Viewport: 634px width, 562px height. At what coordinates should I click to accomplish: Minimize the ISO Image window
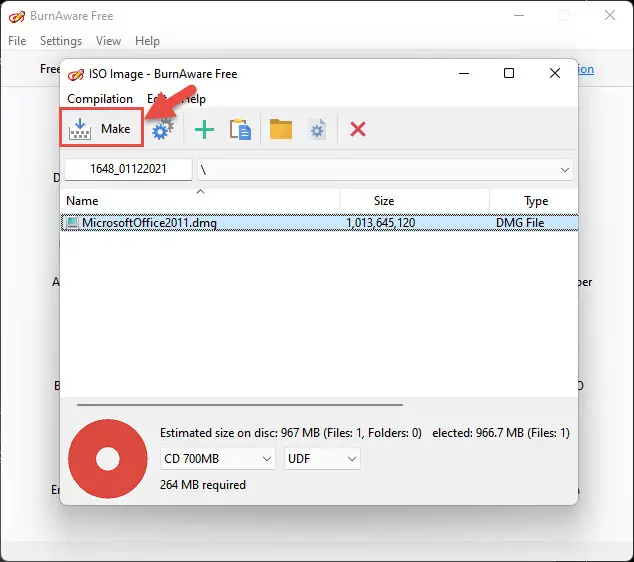pyautogui.click(x=464, y=74)
